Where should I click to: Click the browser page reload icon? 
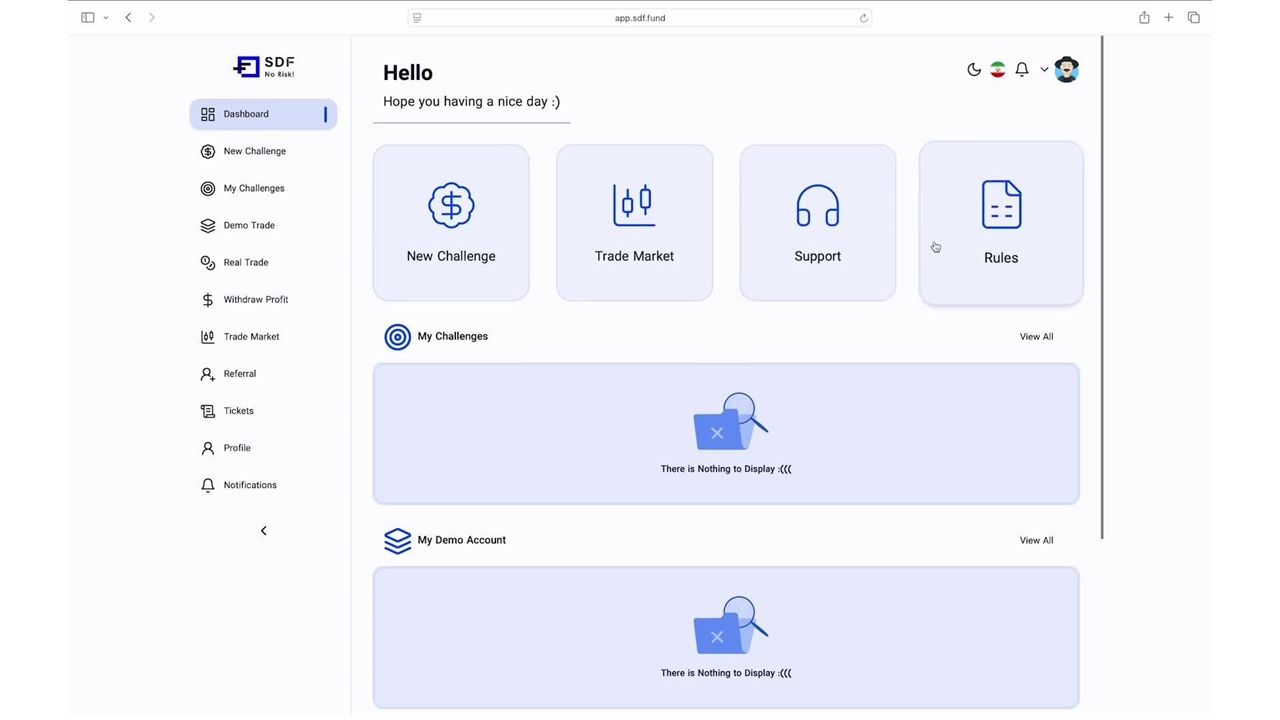pyautogui.click(x=864, y=18)
